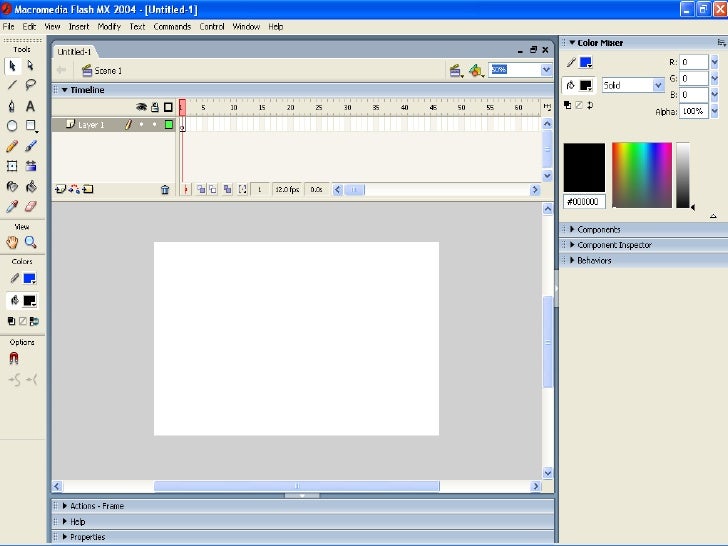Screen dimensions: 728x546
Task: Open the Solid fill style dropdown
Action: [632, 86]
